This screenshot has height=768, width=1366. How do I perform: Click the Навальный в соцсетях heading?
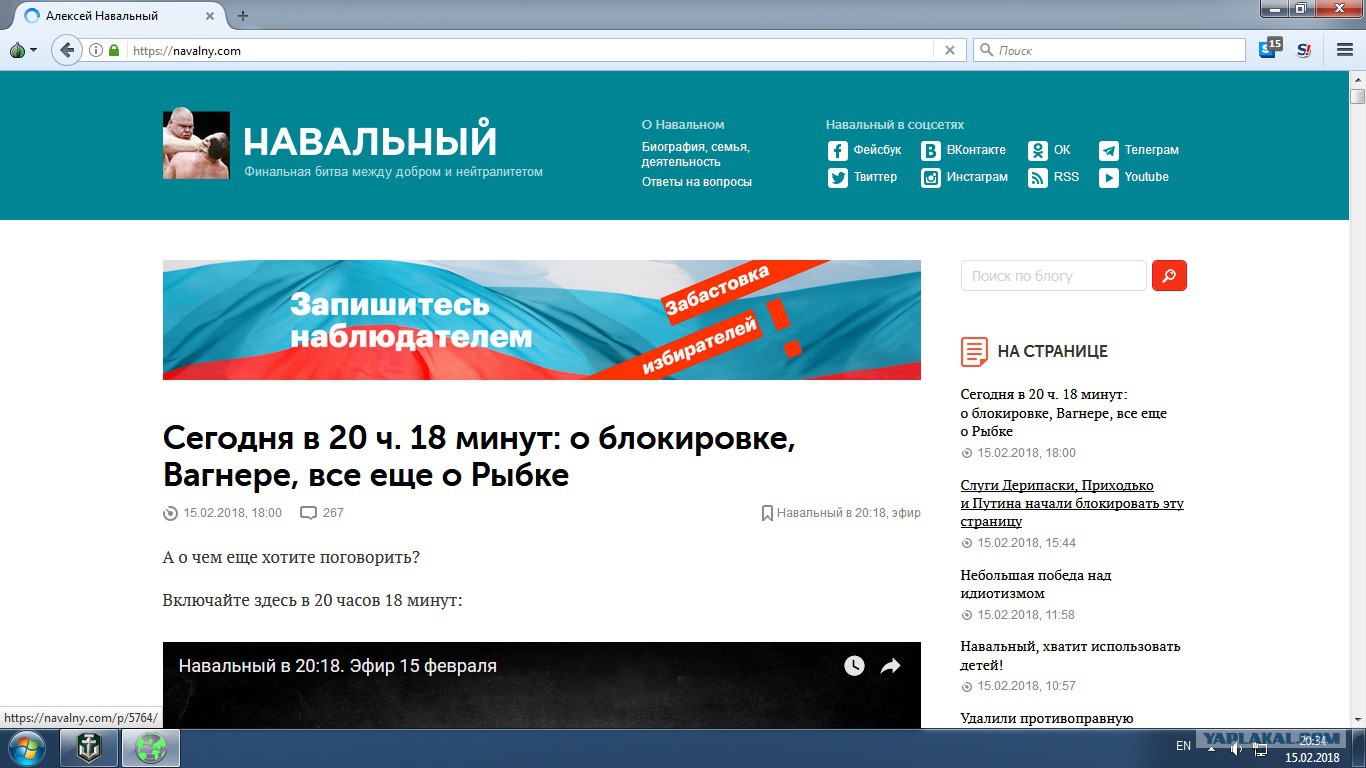(895, 125)
